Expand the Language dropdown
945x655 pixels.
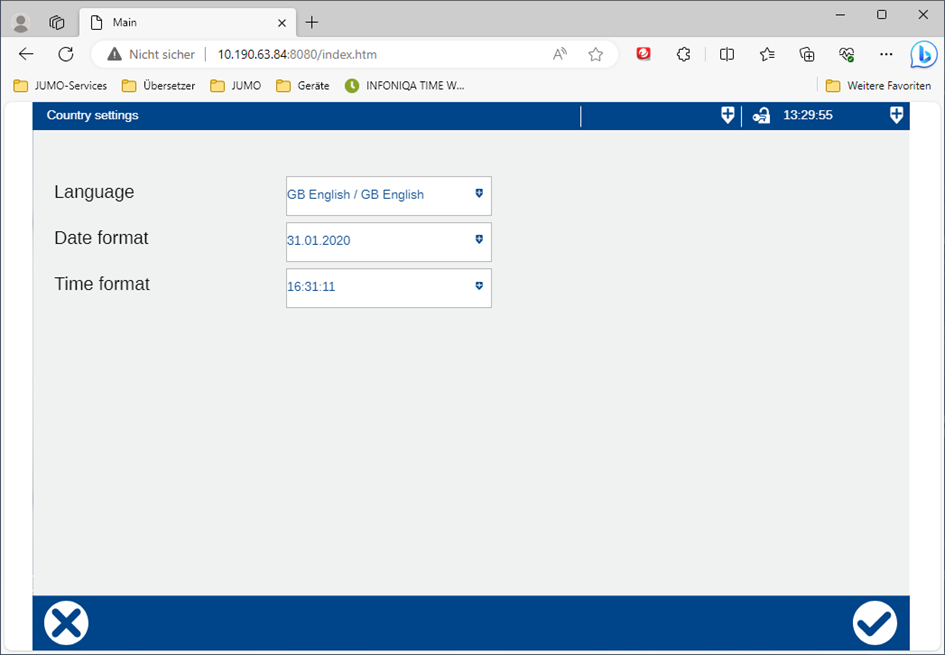(x=388, y=195)
